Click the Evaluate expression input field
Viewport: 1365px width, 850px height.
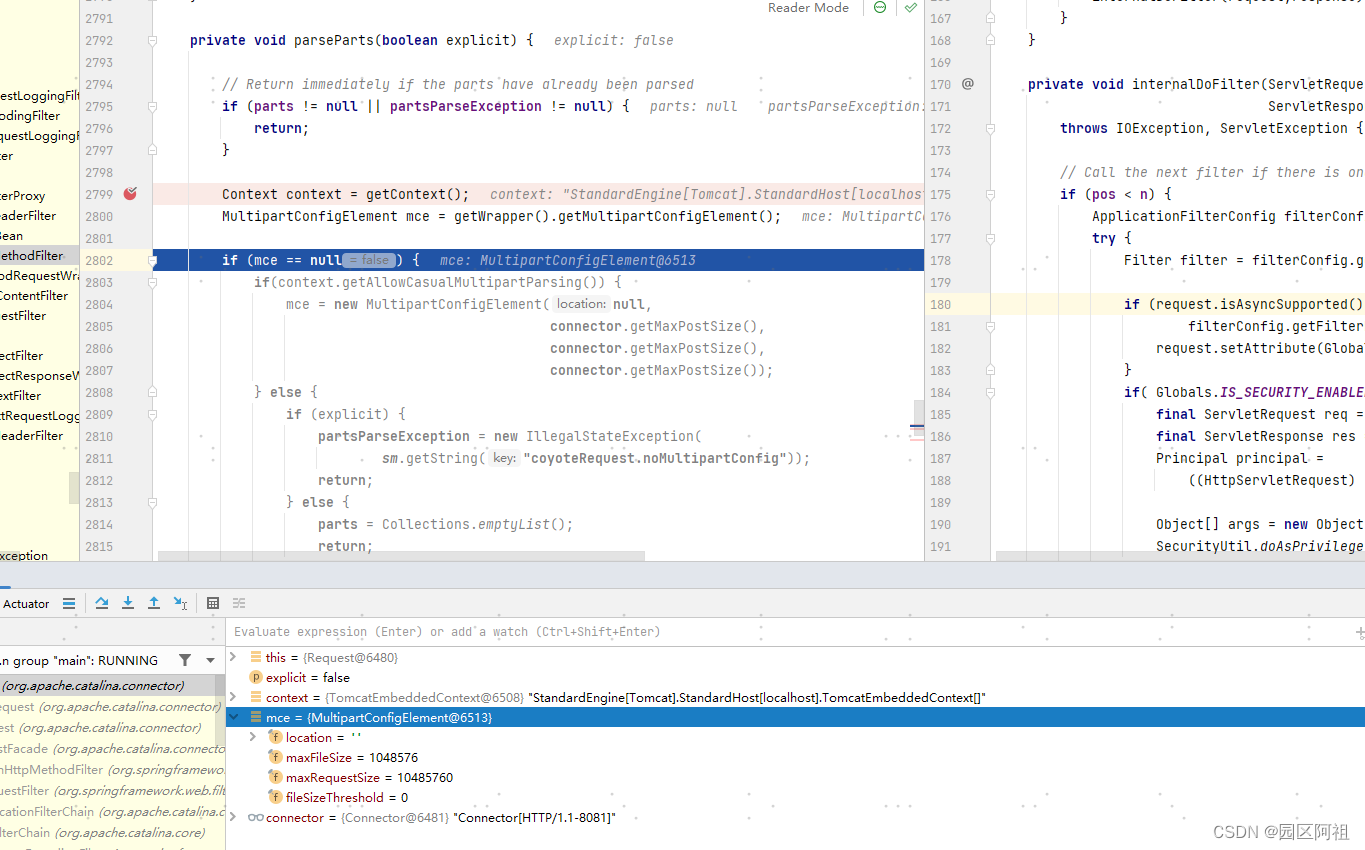[x=790, y=632]
